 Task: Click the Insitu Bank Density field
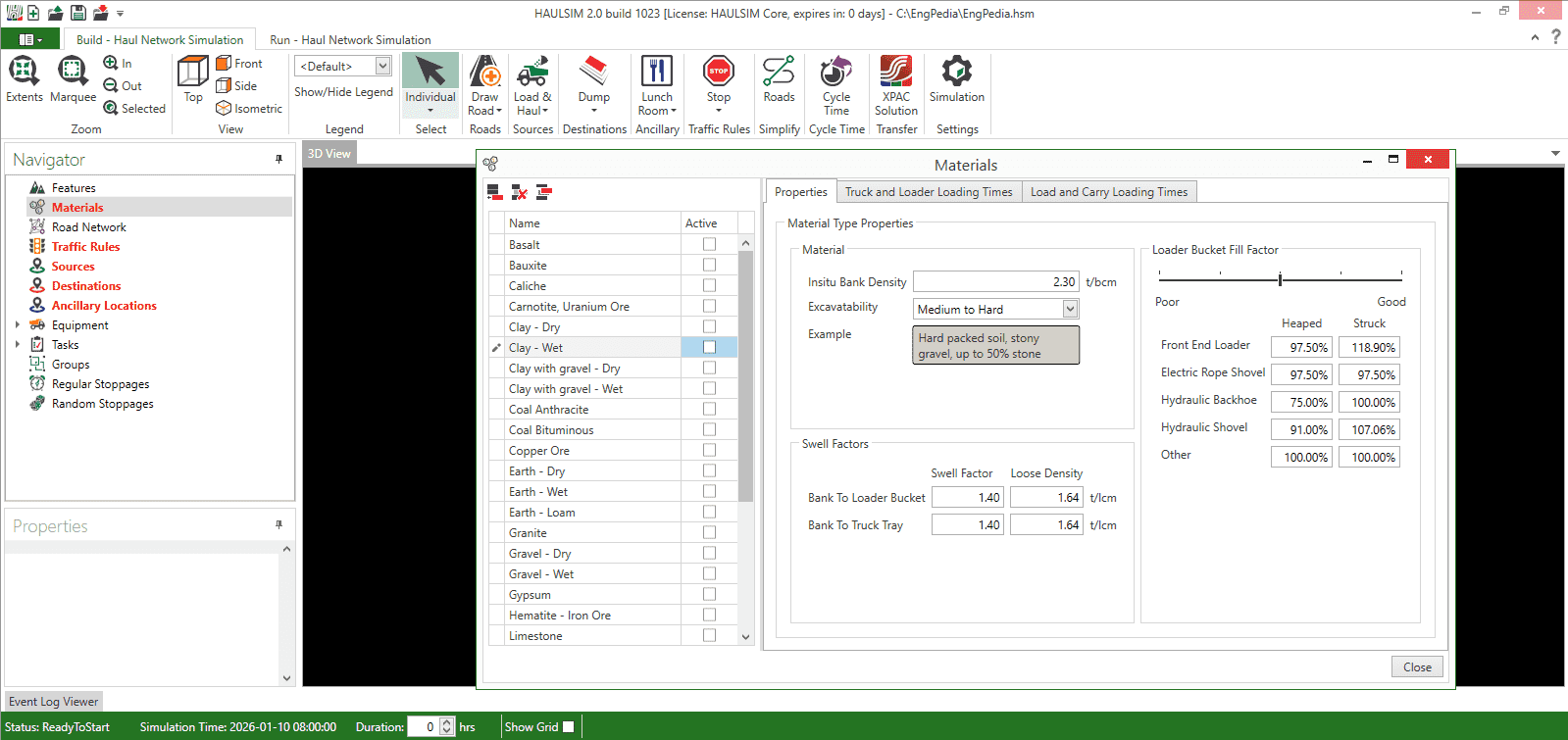point(995,282)
